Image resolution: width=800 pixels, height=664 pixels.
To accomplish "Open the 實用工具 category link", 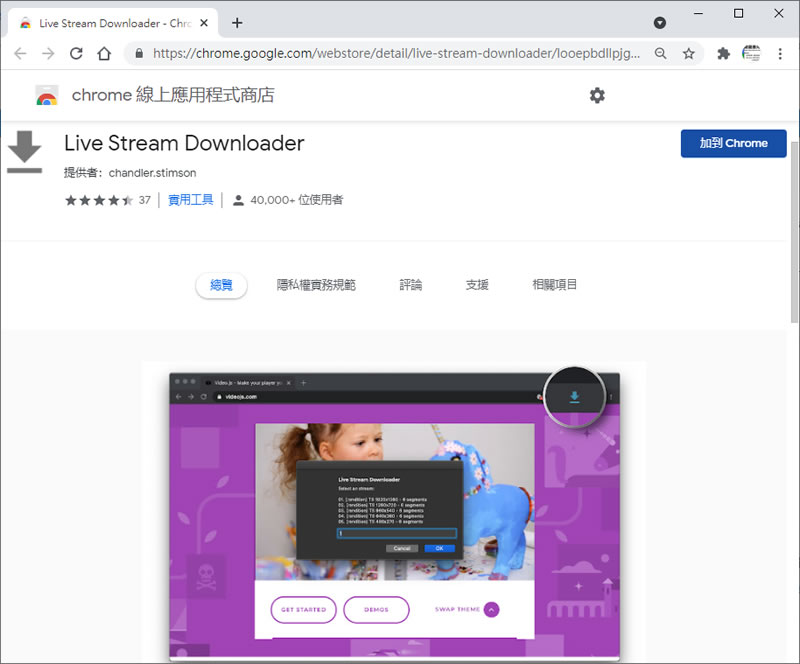I will coord(190,200).
